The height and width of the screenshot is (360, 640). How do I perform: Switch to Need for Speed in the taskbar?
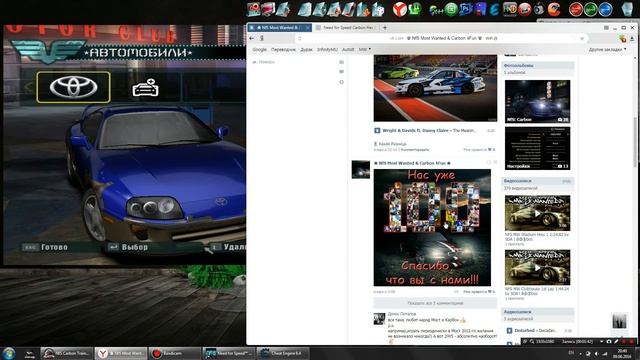(229, 353)
